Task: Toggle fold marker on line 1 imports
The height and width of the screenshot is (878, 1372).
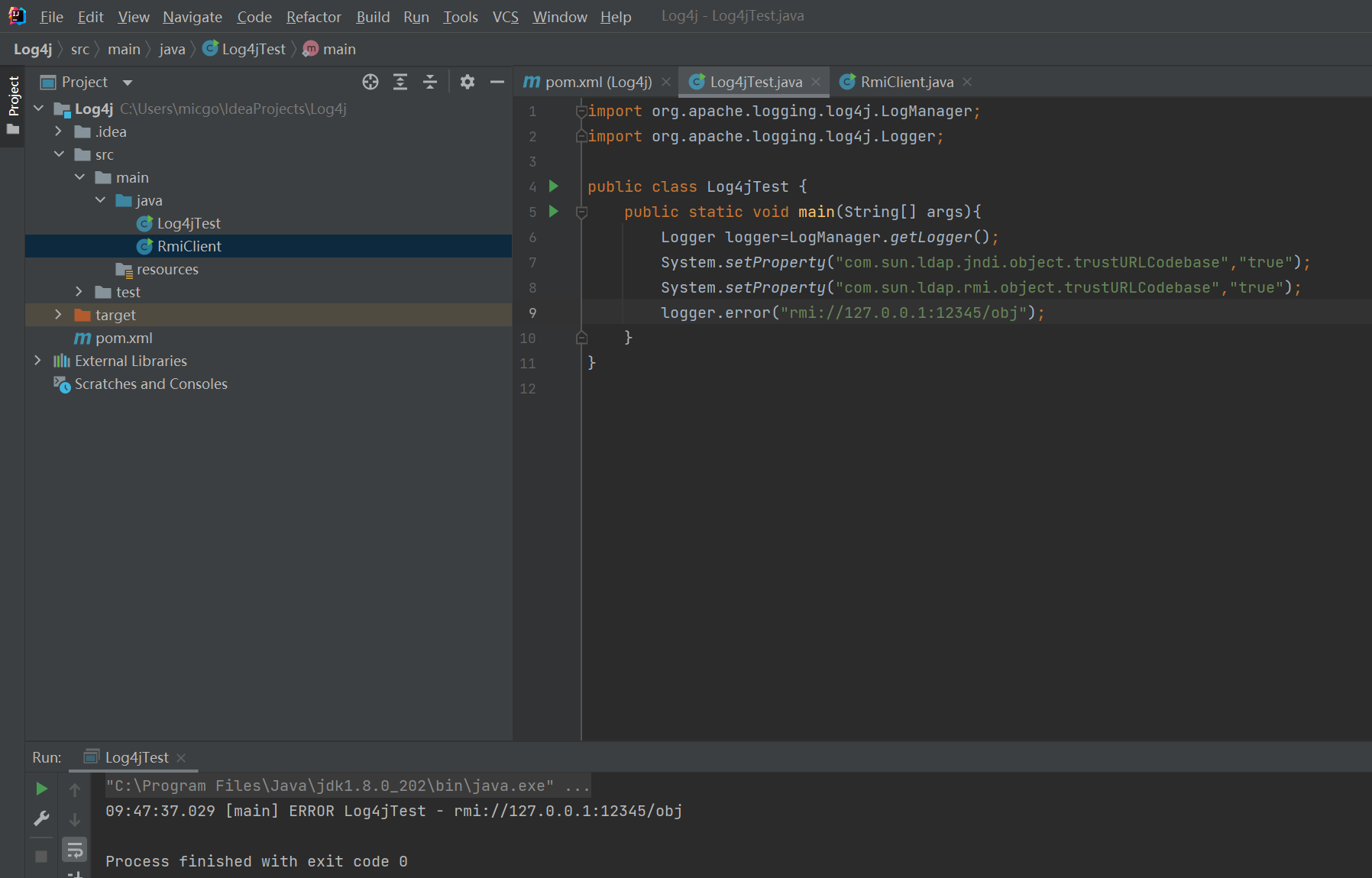Action: 581,112
